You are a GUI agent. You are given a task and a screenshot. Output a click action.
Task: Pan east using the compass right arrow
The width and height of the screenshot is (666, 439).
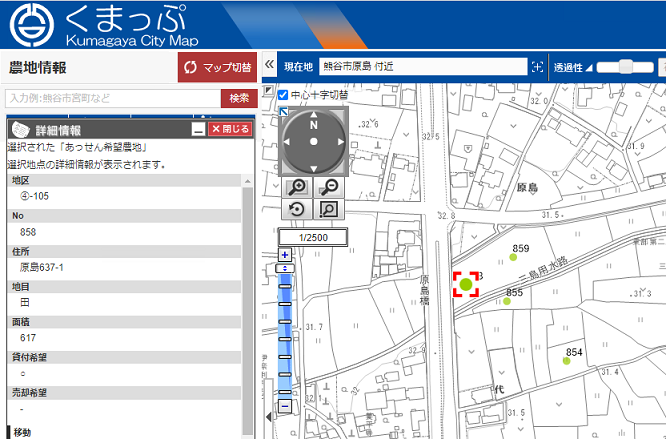(x=341, y=141)
